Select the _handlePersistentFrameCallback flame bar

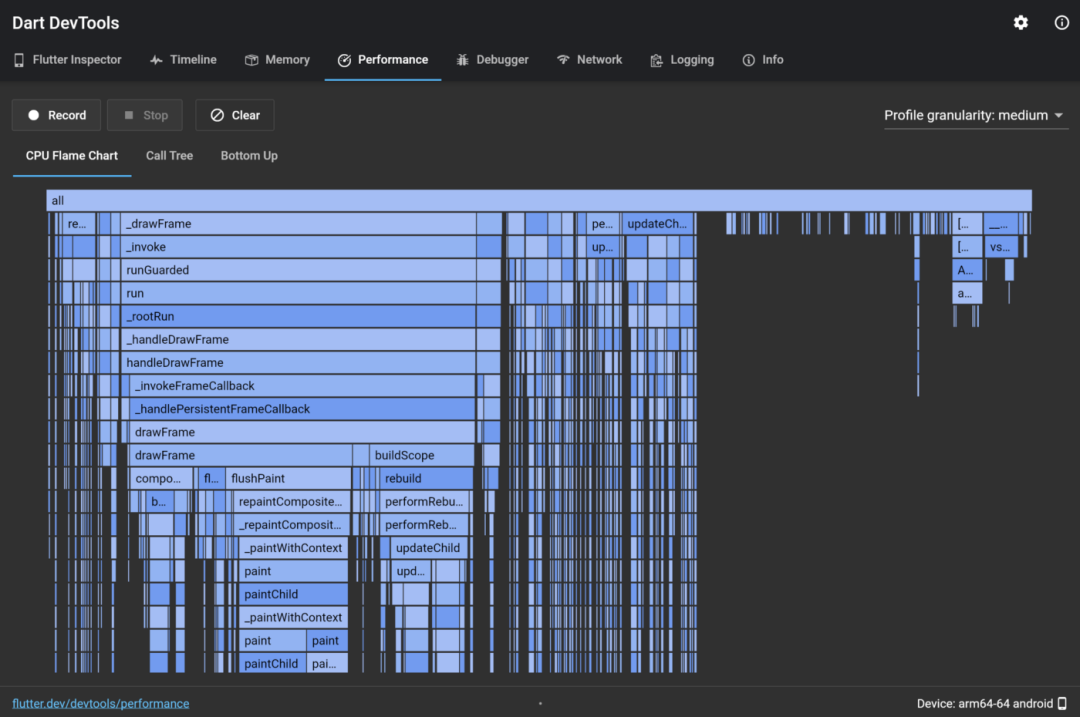coord(302,409)
